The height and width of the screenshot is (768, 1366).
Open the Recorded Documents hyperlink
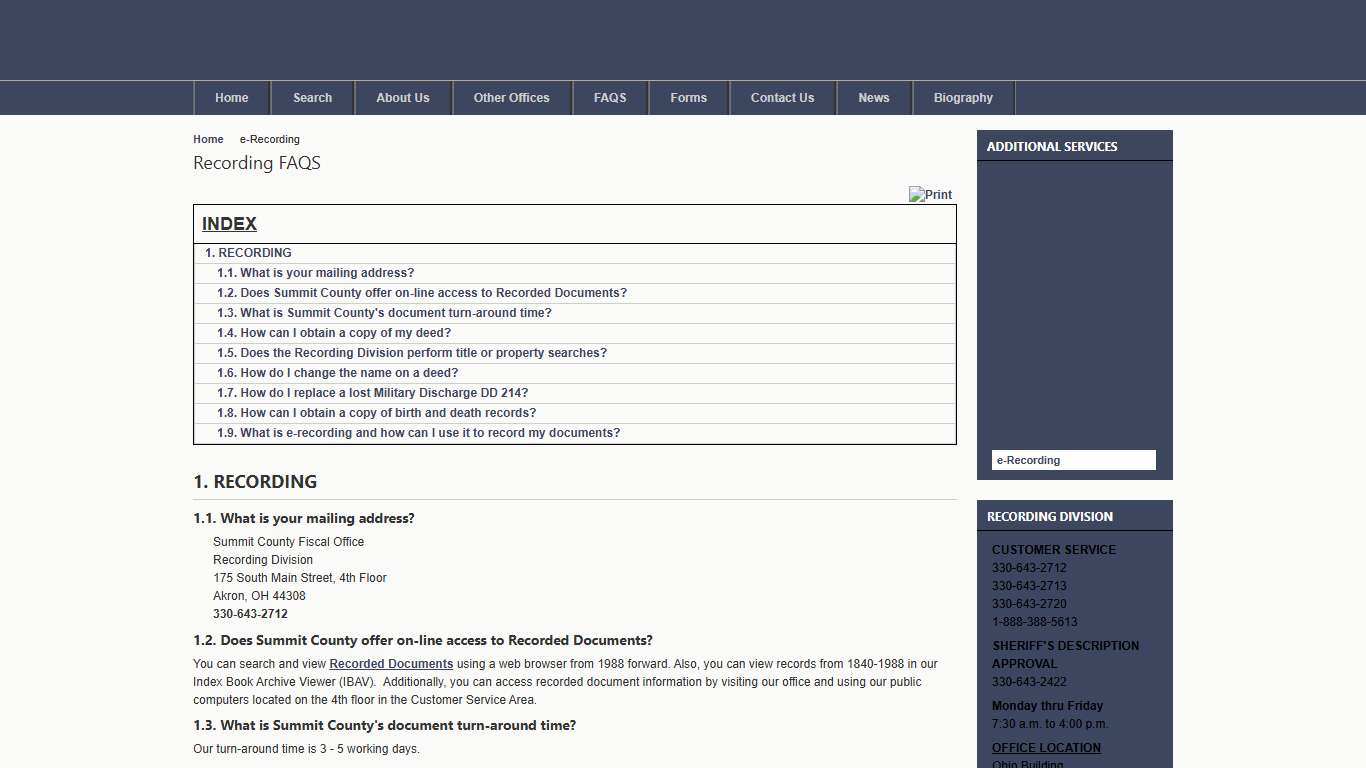pos(391,663)
